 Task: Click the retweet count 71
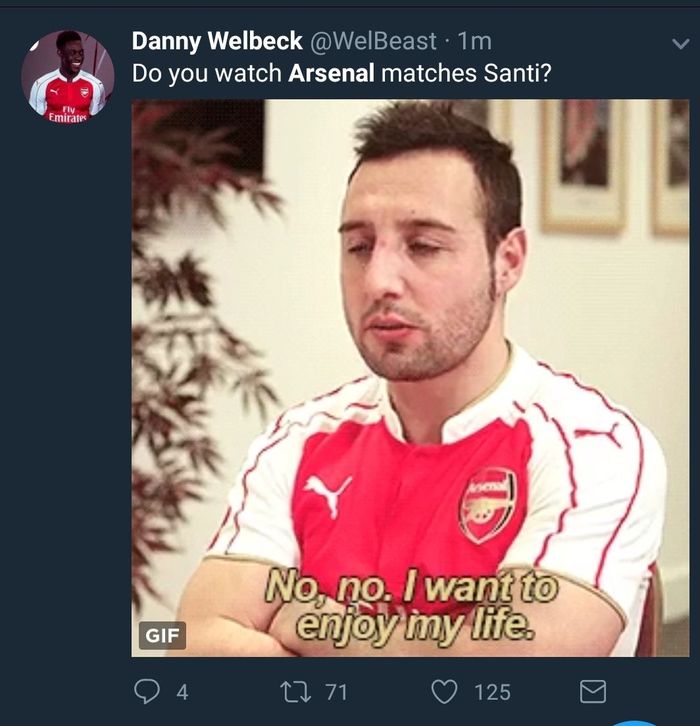click(x=336, y=693)
